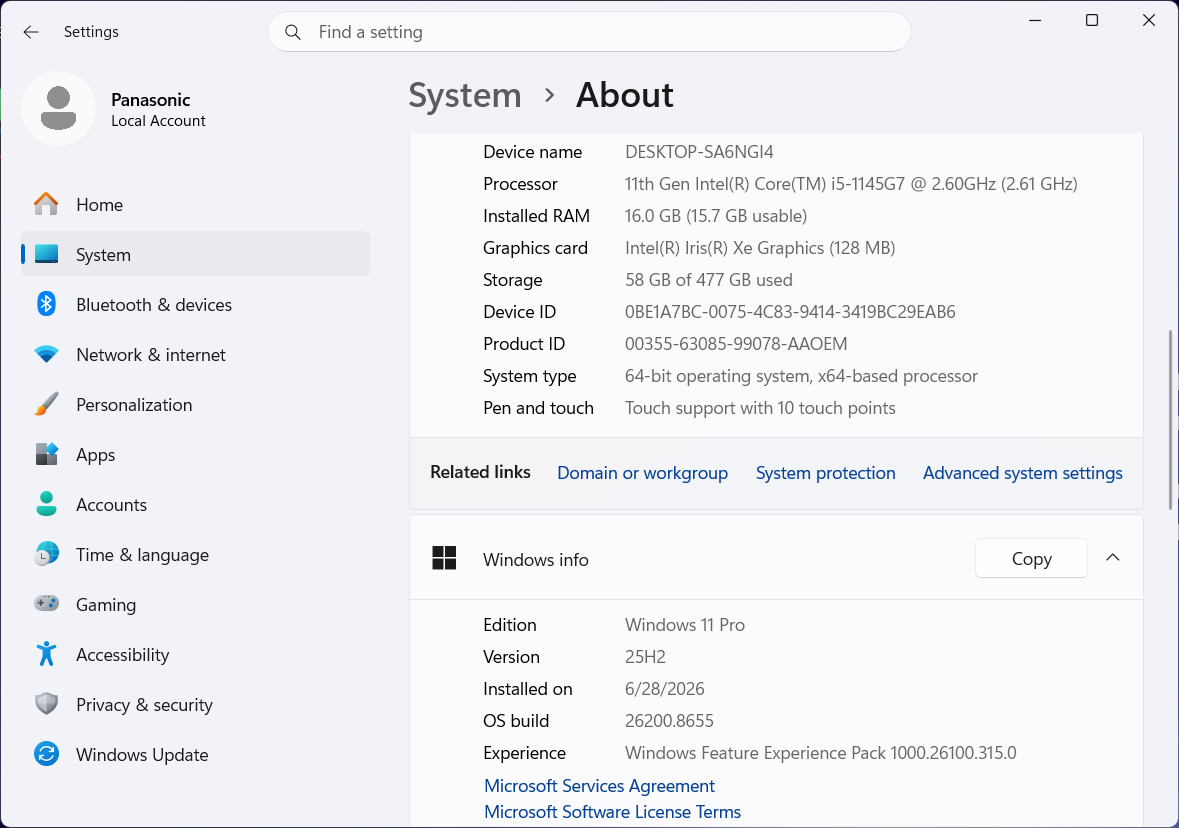
Task: Click the search magnifier icon
Action: point(292,32)
